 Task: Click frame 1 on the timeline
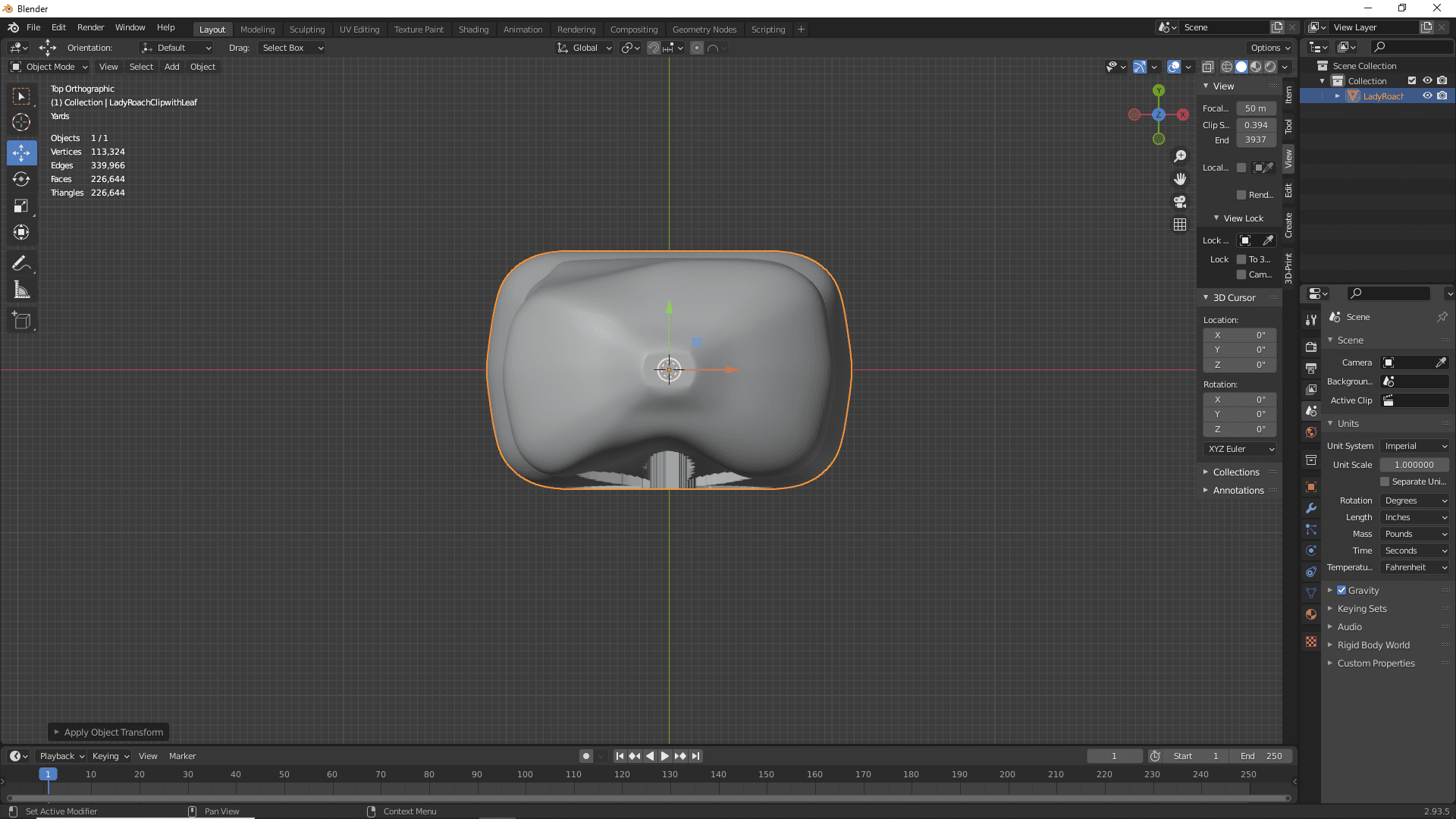click(x=47, y=774)
